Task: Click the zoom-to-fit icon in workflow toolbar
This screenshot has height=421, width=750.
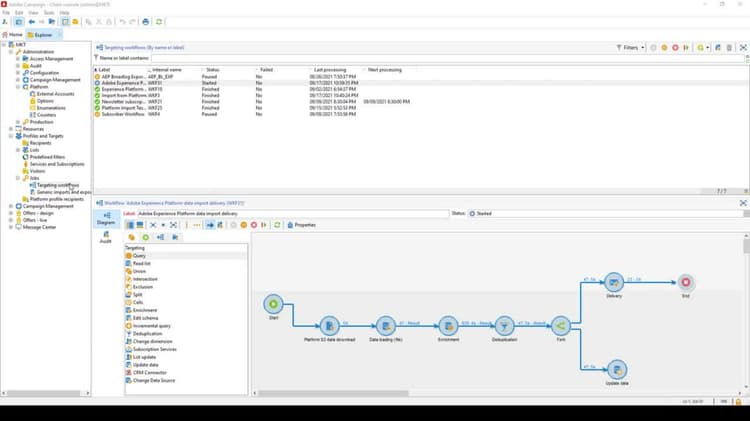Action: 173,225
